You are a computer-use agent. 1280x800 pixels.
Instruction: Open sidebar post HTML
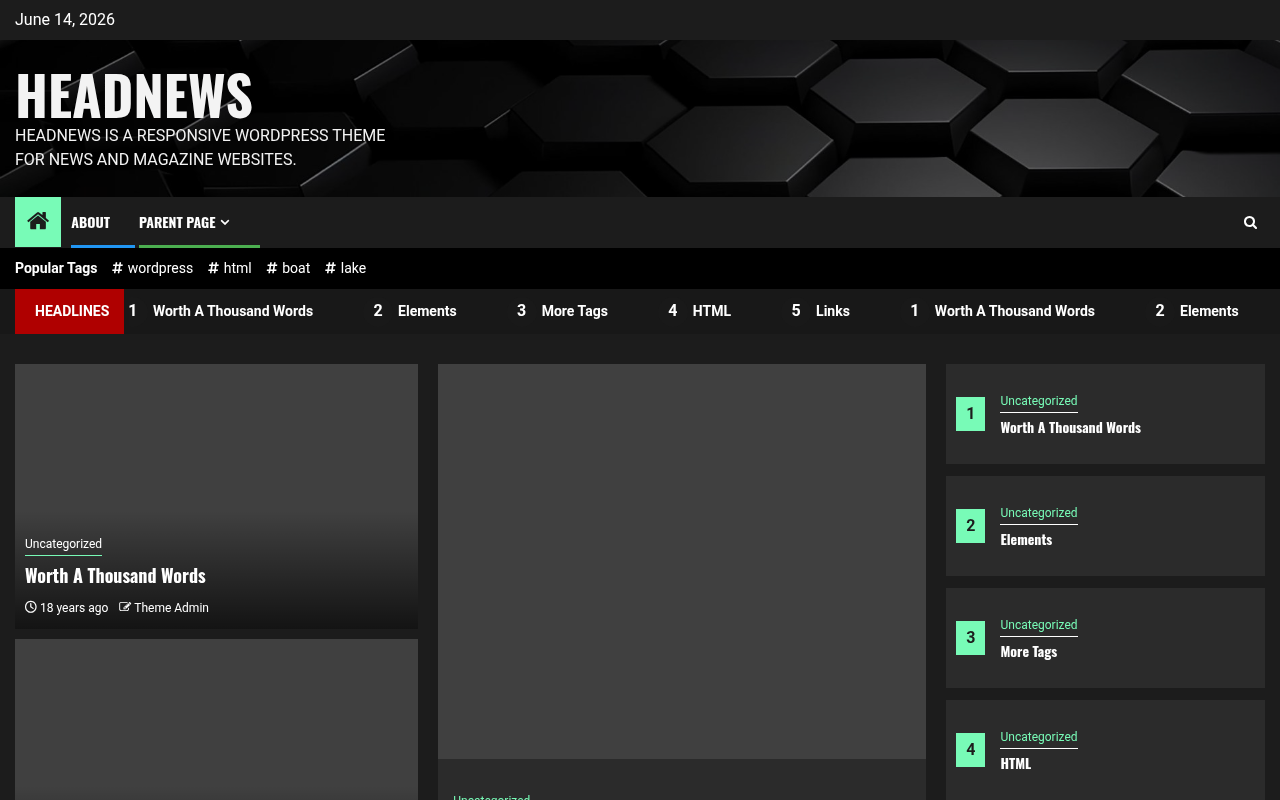1016,764
